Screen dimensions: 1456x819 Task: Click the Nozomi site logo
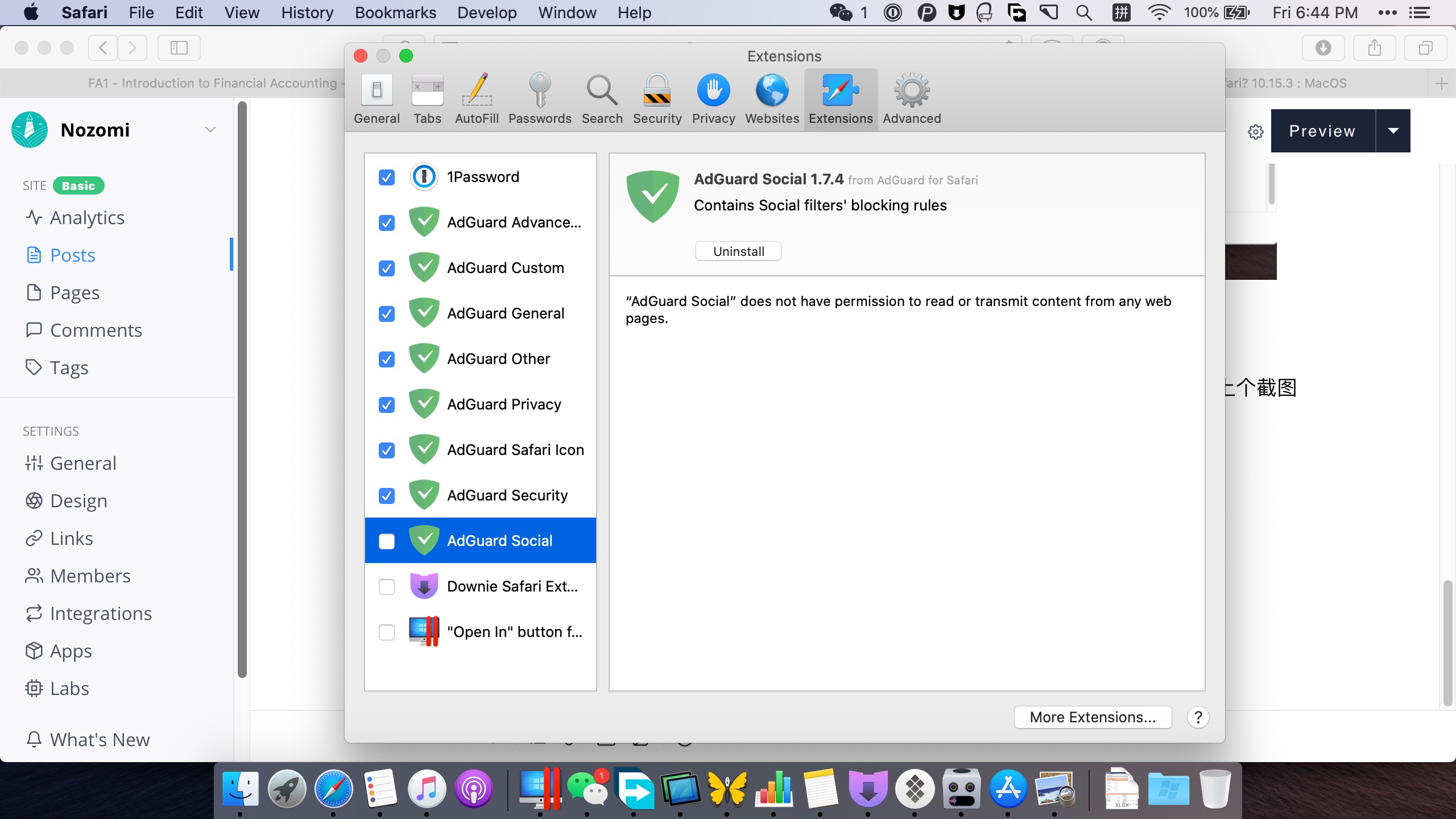click(30, 130)
